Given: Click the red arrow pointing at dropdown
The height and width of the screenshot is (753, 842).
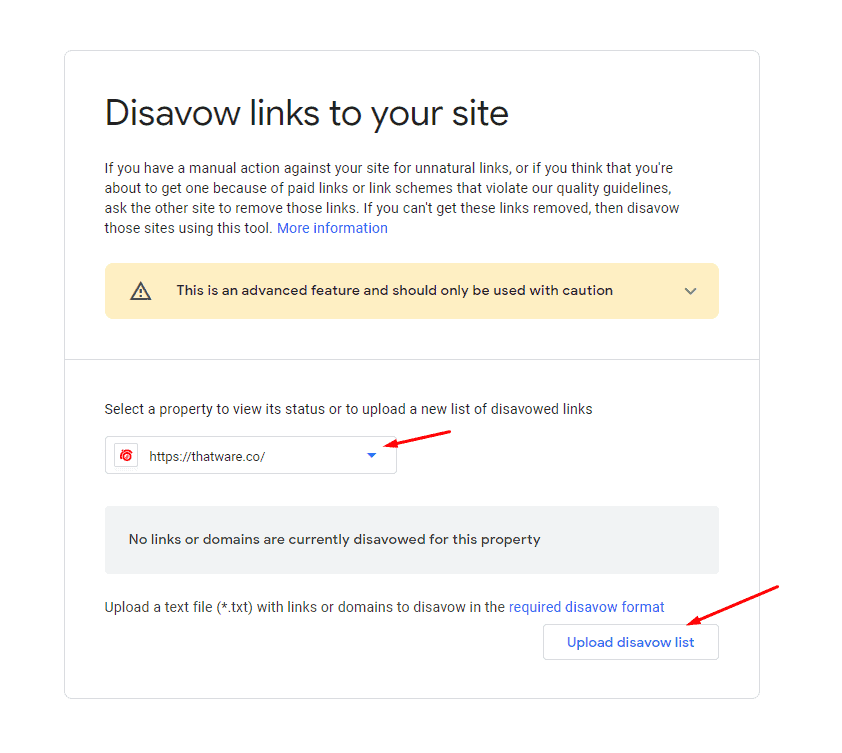Looking at the screenshot, I should coord(417,438).
